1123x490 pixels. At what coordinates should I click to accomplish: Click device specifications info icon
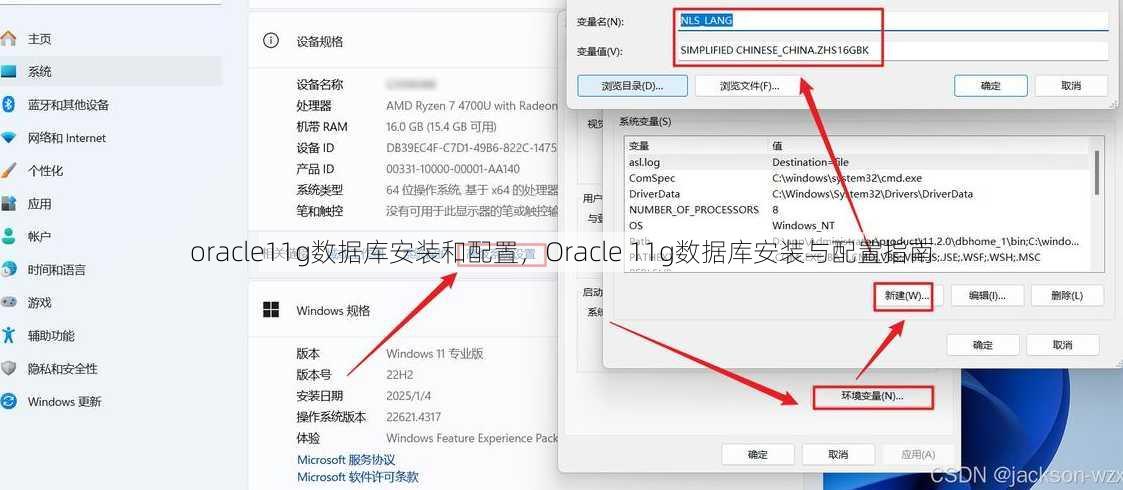click(x=271, y=41)
